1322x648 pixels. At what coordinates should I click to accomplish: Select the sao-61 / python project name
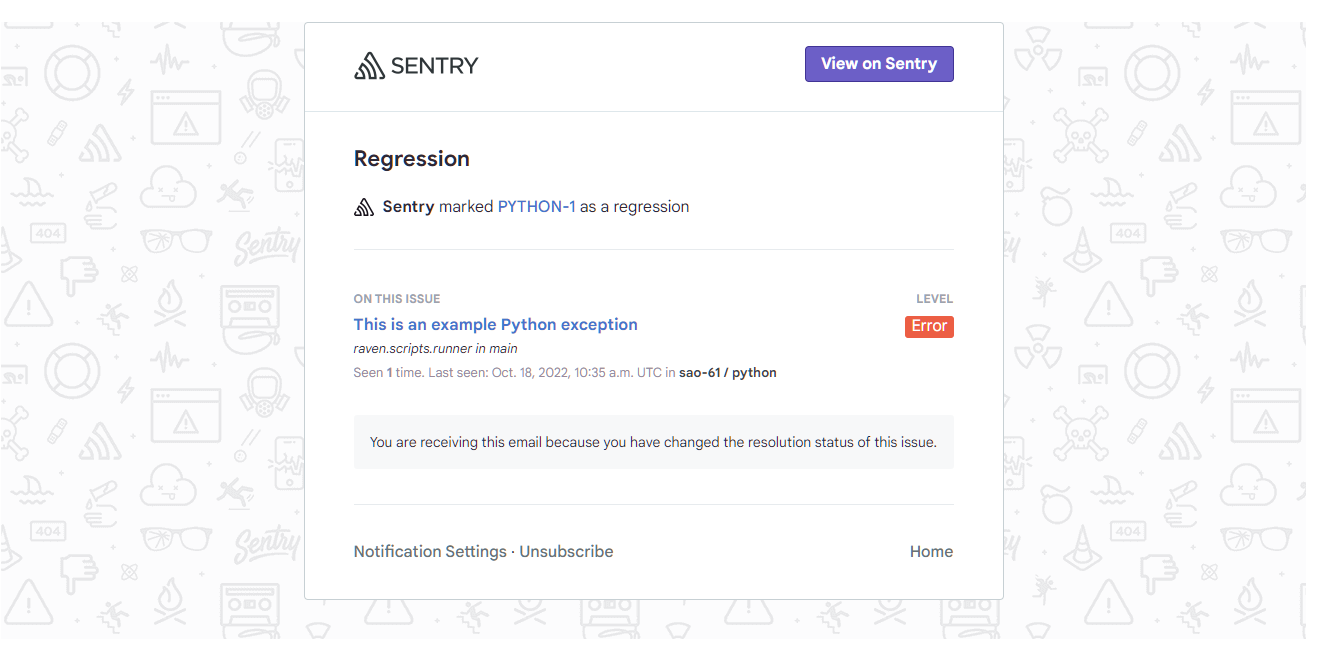pos(727,372)
